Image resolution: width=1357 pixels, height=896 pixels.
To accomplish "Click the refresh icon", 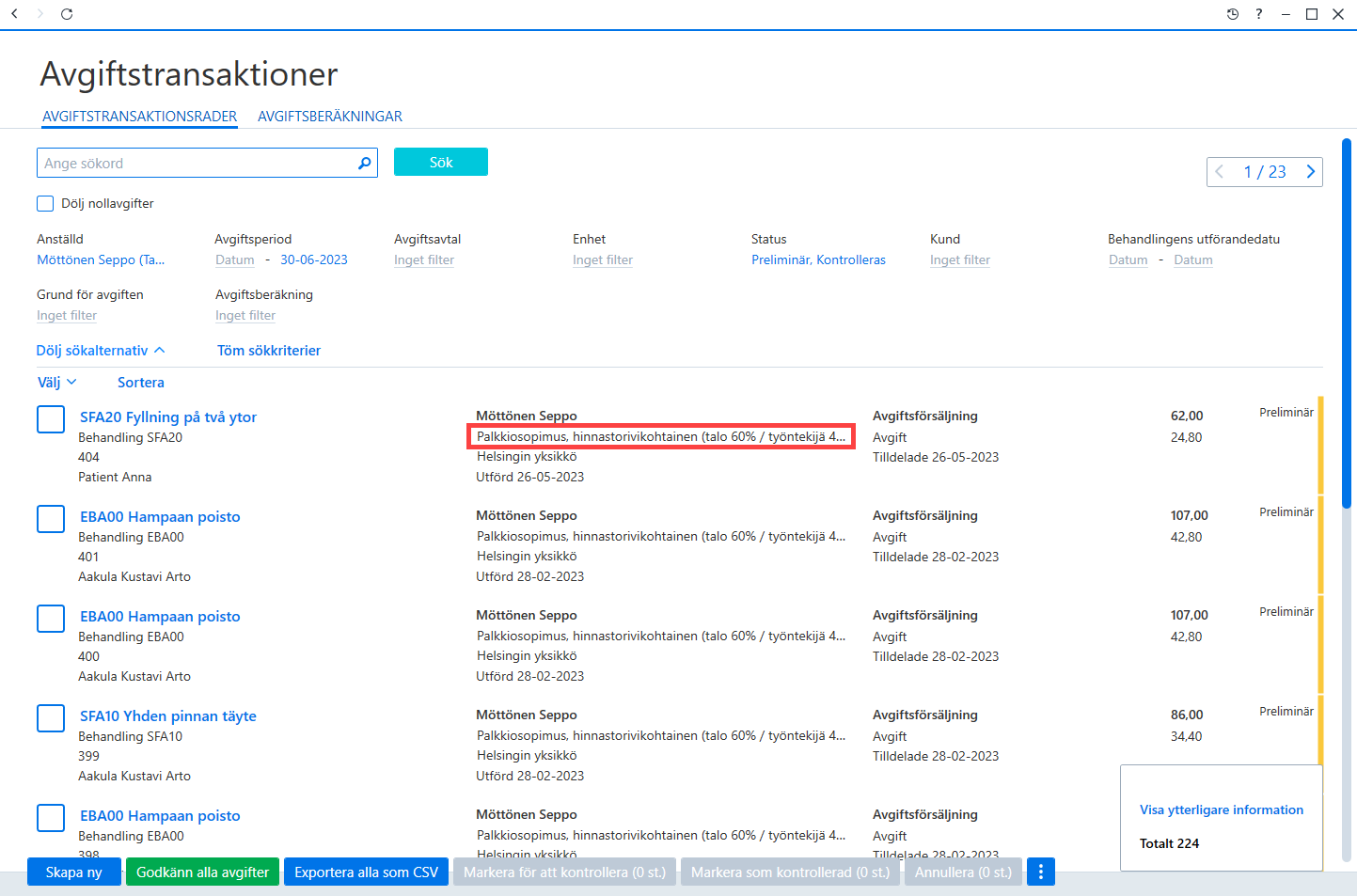I will (67, 14).
